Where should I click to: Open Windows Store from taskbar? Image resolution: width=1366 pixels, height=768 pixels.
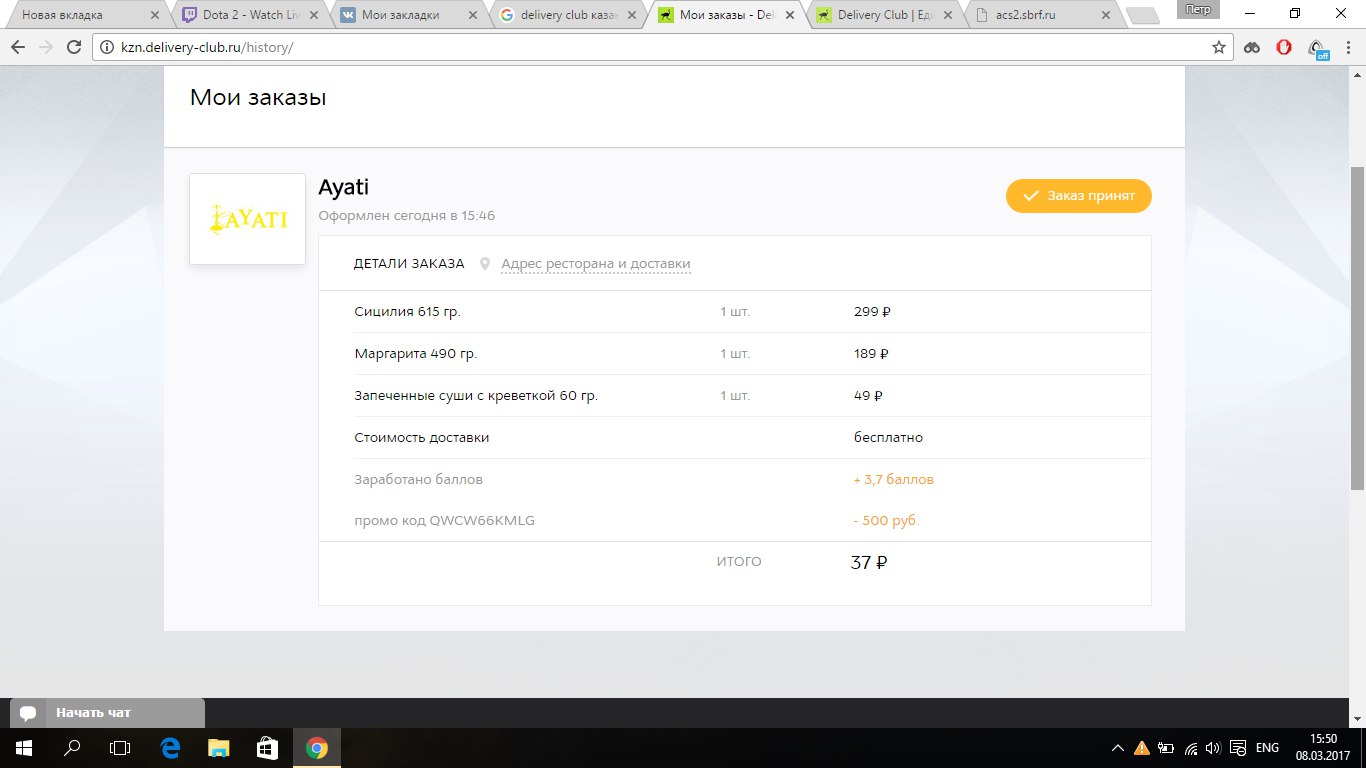[267, 748]
